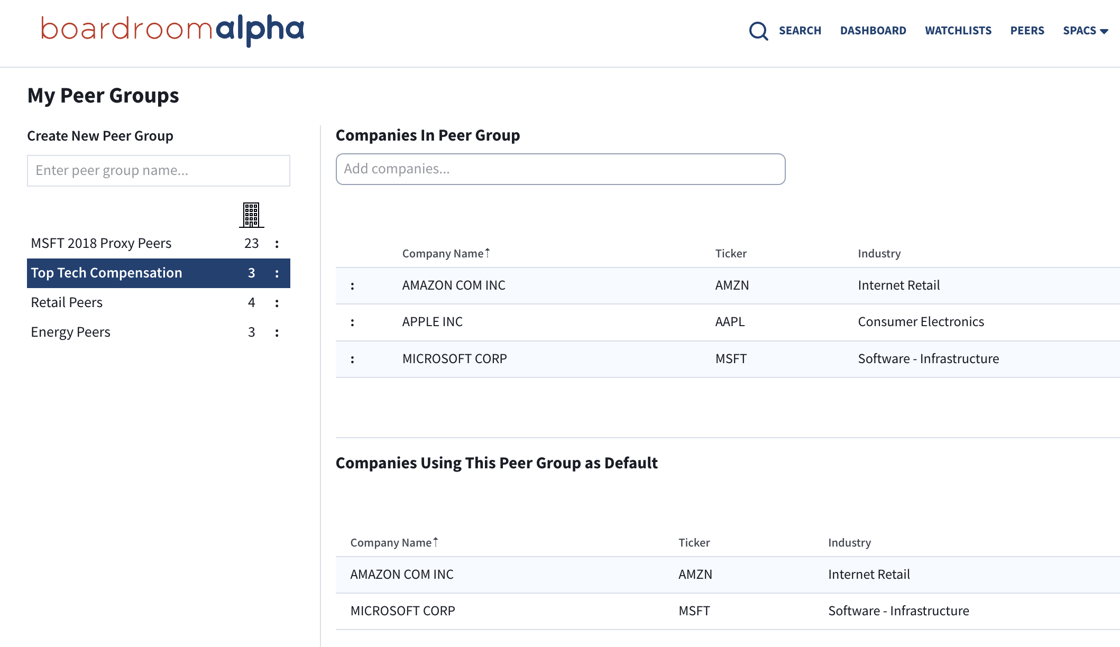Open options menu for Top Tech Compensation
Image resolution: width=1120 pixels, height=647 pixels.
[x=277, y=273]
